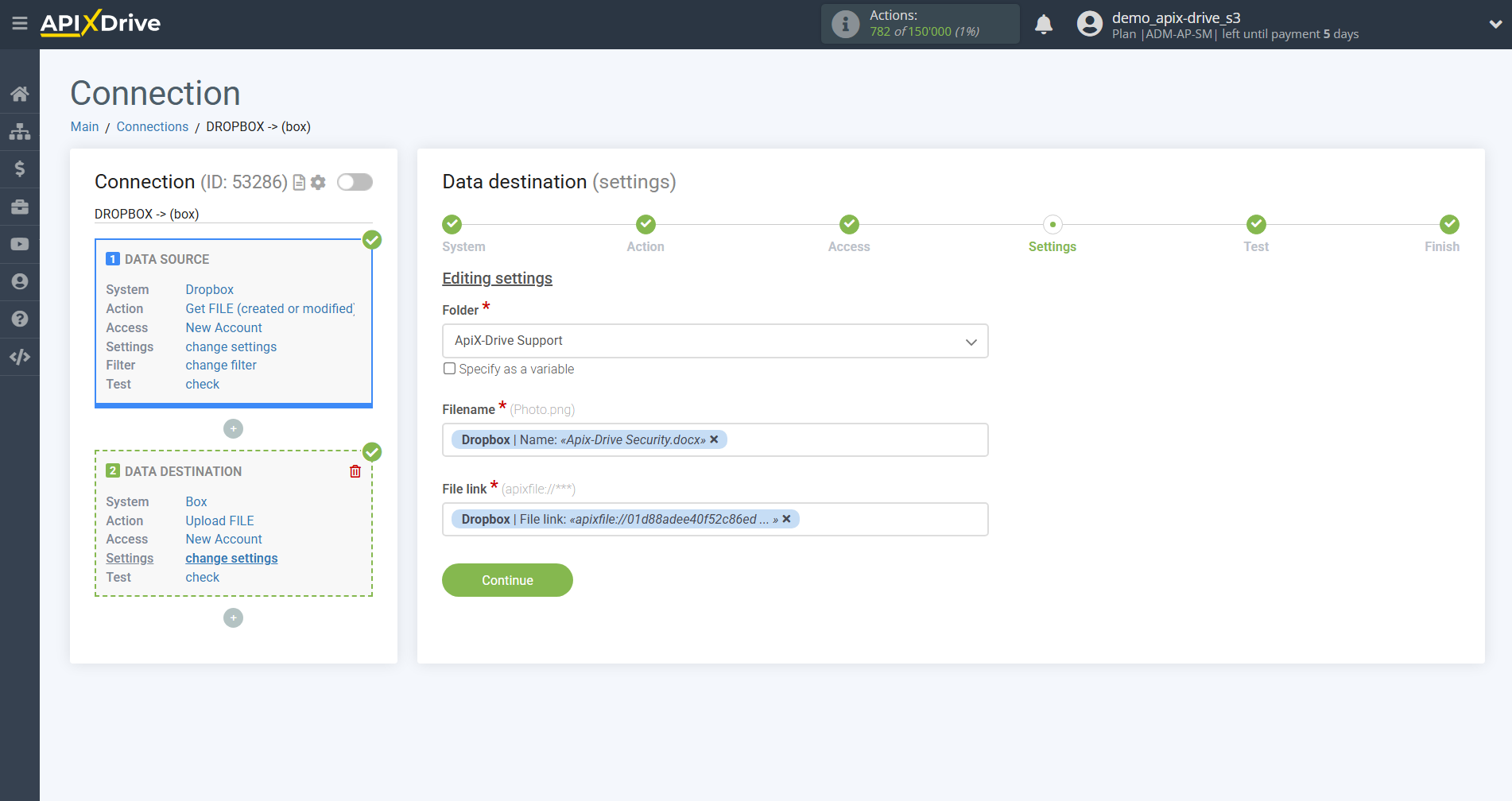Toggle the connection enable switch
This screenshot has height=801, width=1512.
[355, 183]
